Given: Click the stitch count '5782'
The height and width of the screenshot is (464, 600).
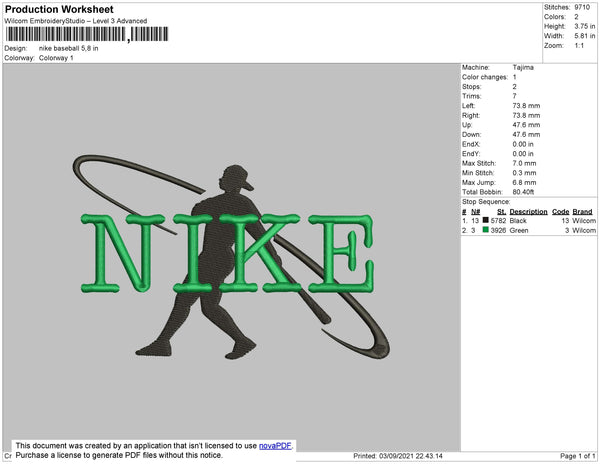Looking at the screenshot, I should (498, 221).
